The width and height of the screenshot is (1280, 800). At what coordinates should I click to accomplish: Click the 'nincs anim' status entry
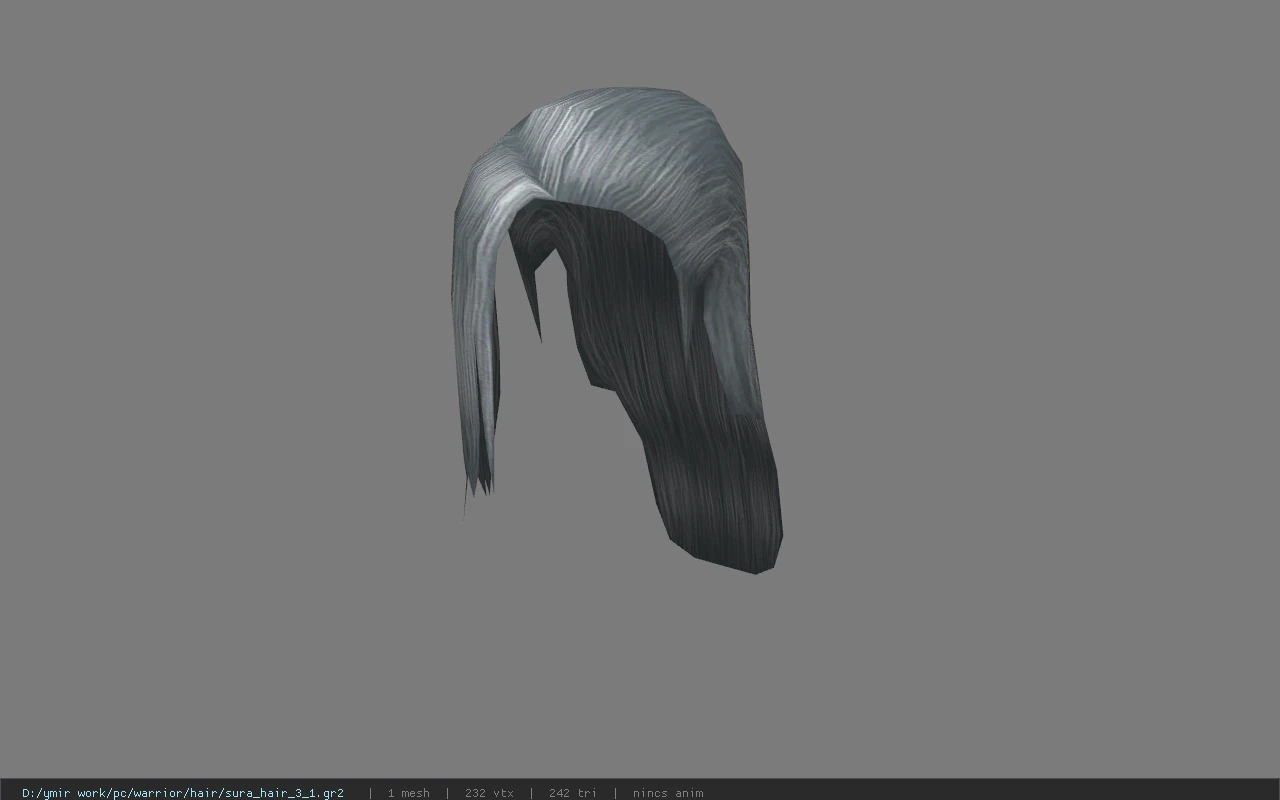668,793
